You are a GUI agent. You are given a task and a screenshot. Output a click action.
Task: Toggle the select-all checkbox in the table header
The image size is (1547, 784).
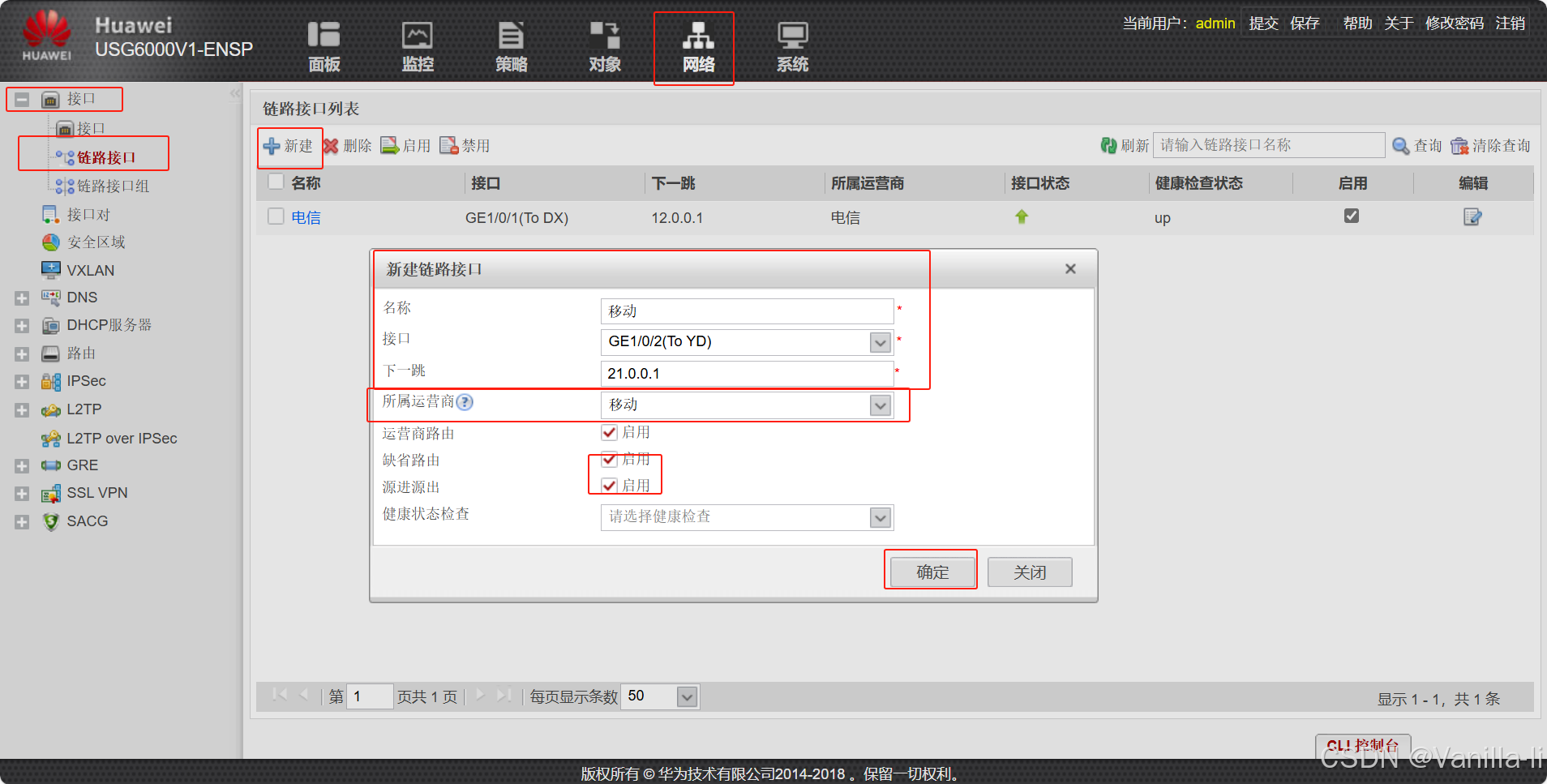click(276, 182)
